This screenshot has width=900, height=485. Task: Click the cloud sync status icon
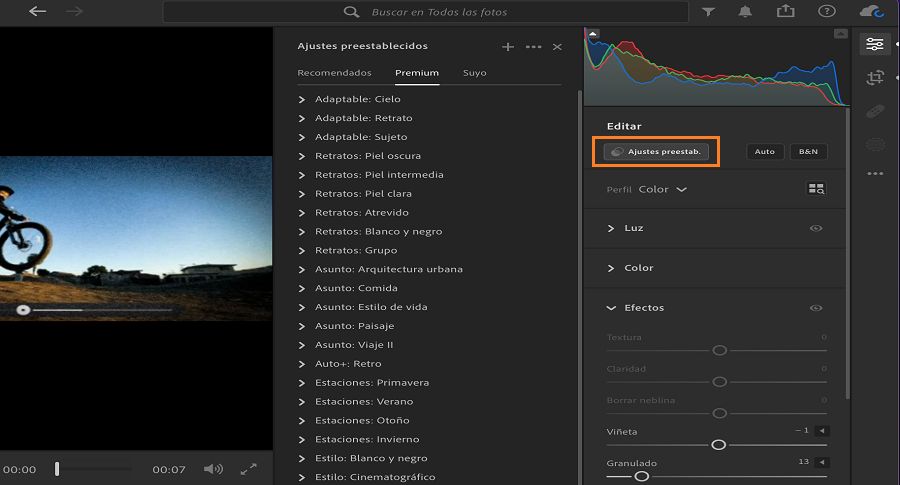point(870,12)
